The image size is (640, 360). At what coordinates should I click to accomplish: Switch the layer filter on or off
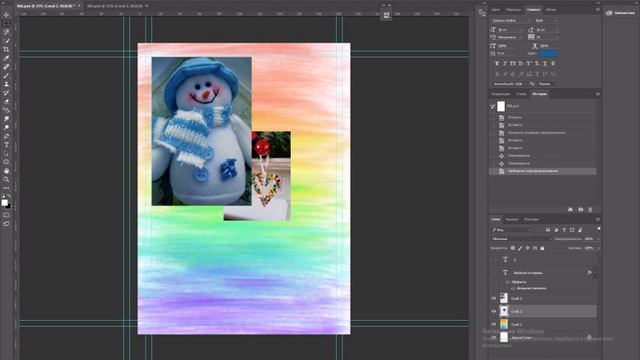coord(598,229)
